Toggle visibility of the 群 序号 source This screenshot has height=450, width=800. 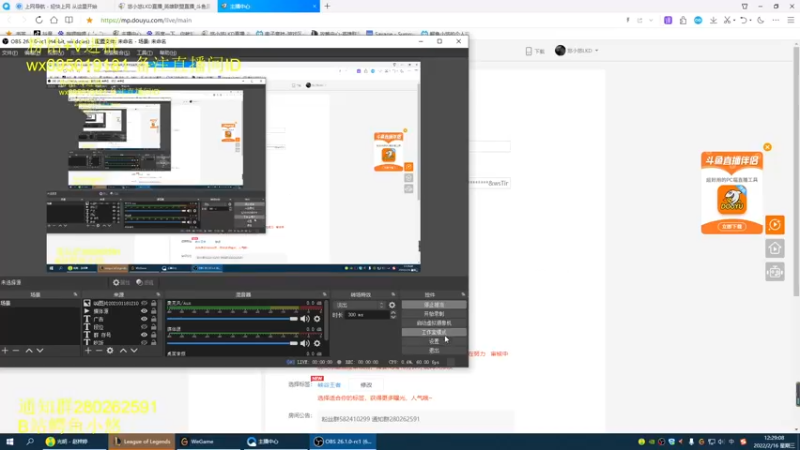point(144,335)
